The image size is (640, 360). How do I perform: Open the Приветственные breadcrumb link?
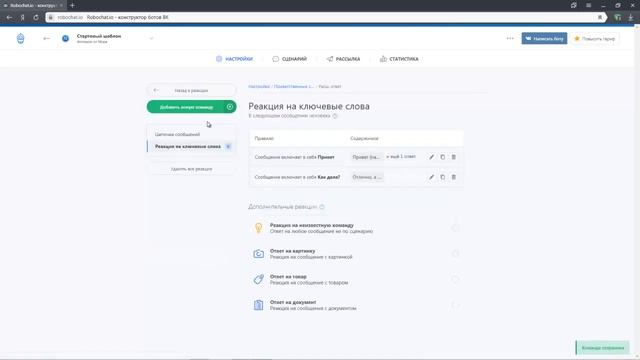click(293, 87)
